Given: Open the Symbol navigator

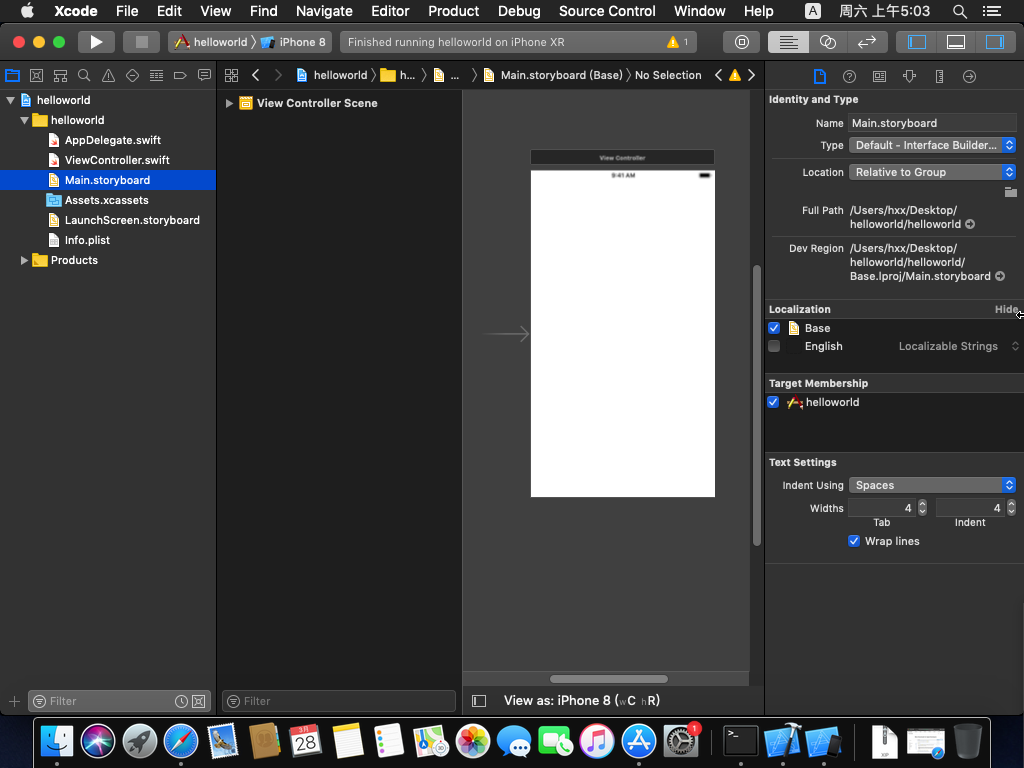Looking at the screenshot, I should point(60,75).
